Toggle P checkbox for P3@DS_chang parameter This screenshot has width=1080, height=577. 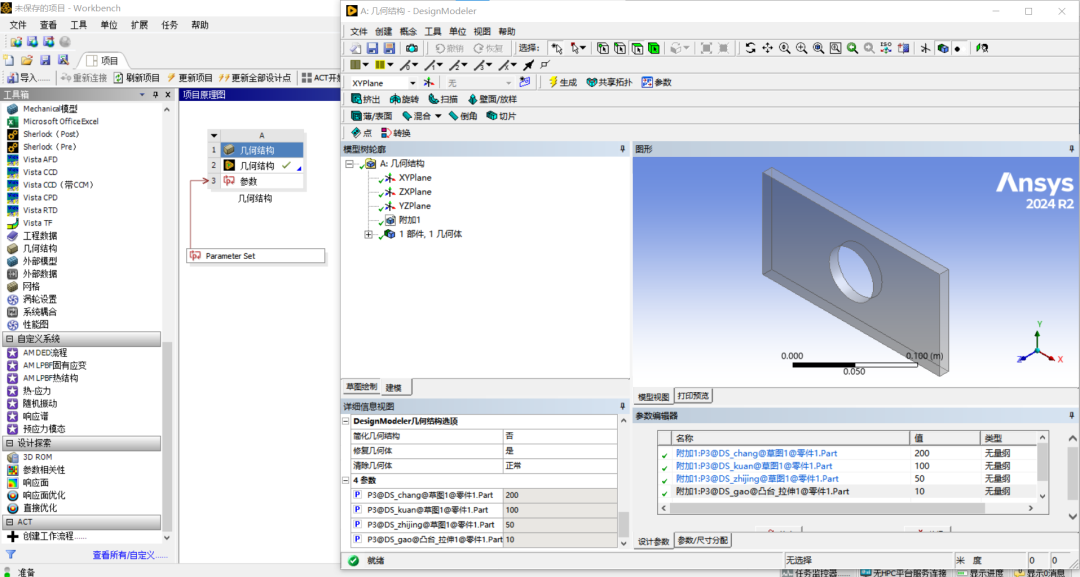pos(357,495)
